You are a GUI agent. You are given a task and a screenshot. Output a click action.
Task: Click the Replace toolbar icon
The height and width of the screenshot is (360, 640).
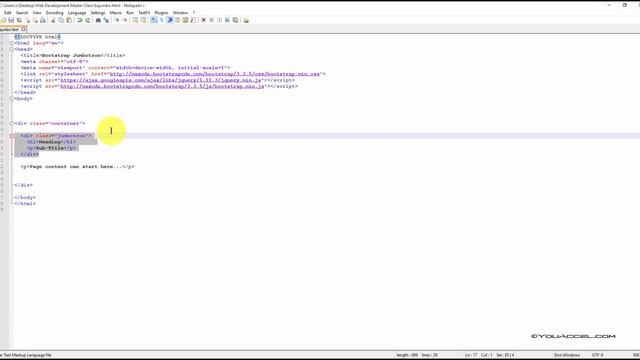point(106,20)
